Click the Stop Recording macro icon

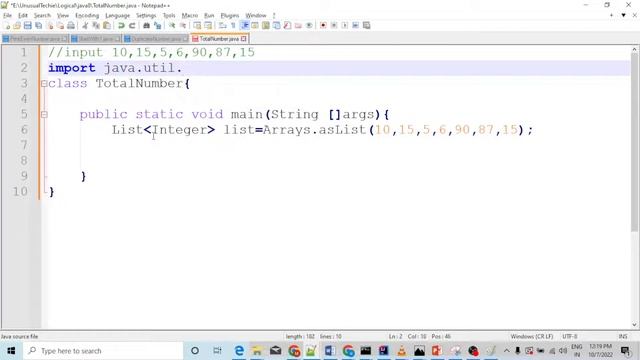tap(334, 25)
